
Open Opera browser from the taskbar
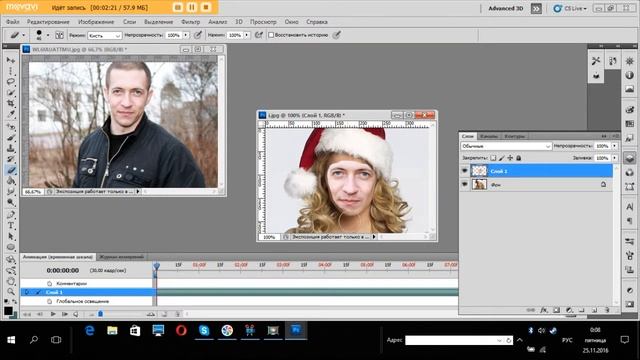click(181, 330)
